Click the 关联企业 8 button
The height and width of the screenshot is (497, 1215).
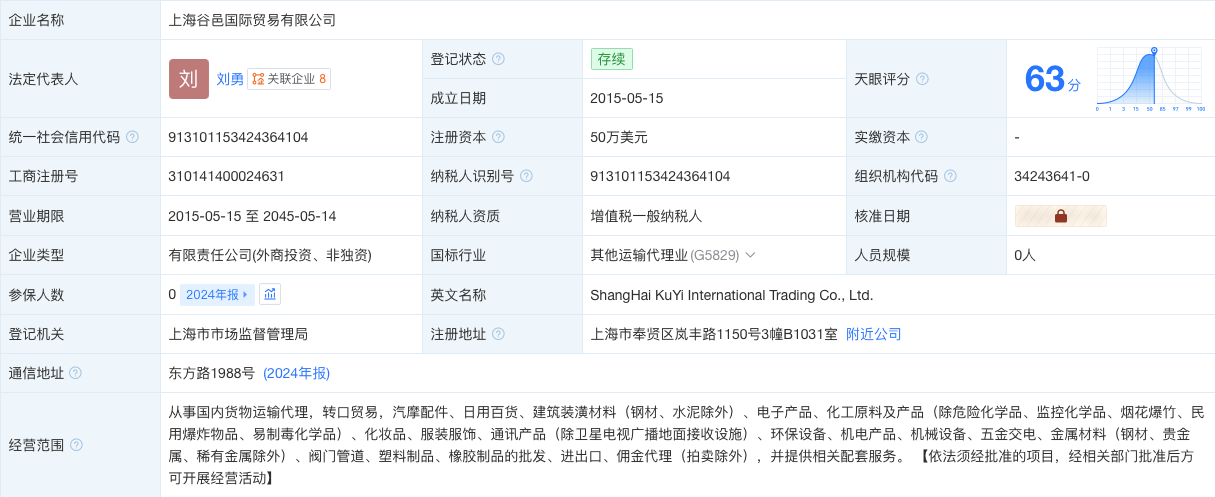289,79
